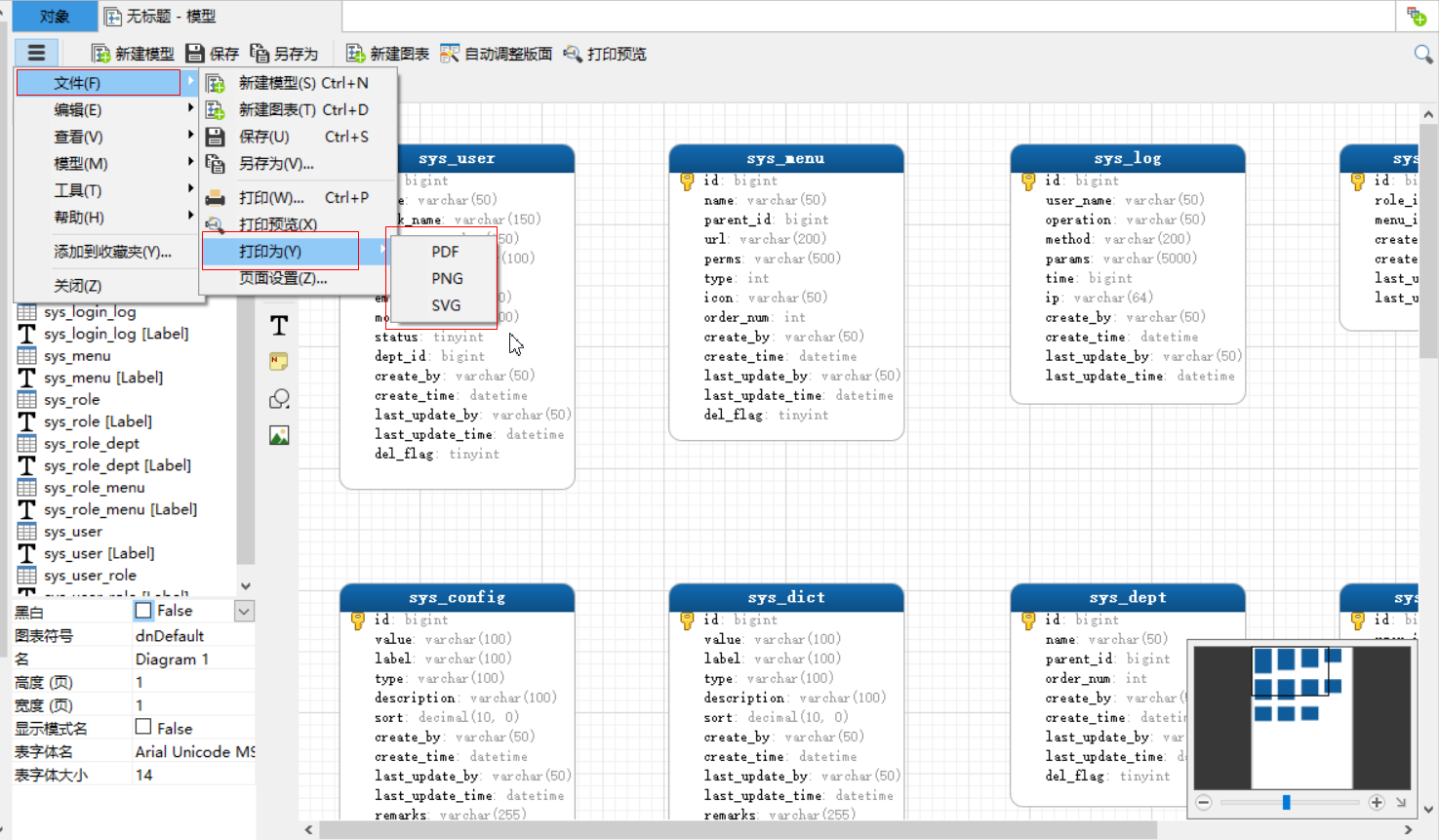Choose 新建模型(S) Ctrl+N menu entry
Viewport: 1439px width, 840px height.
click(299, 83)
